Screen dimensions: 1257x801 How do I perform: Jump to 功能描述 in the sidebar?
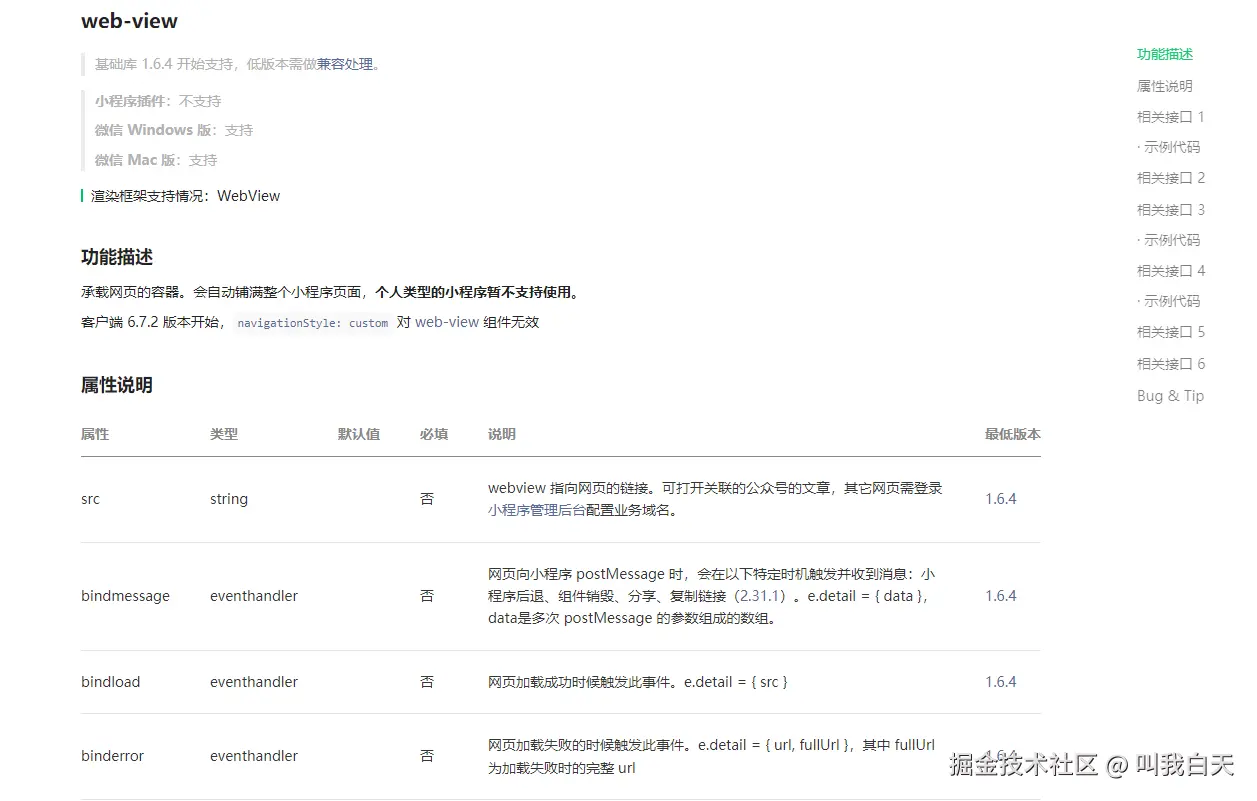click(1165, 54)
